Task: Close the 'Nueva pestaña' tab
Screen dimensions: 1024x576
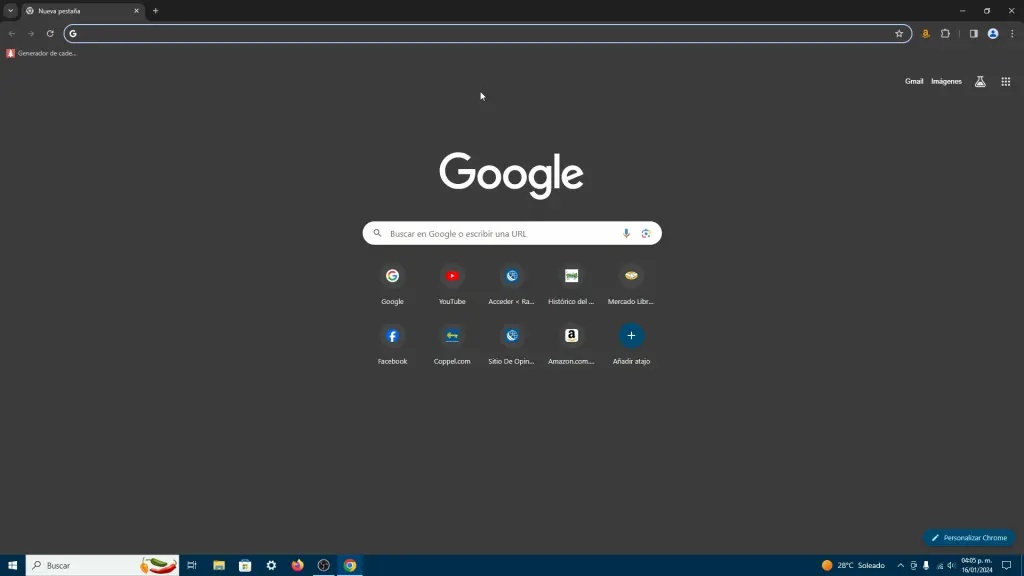Action: pyautogui.click(x=136, y=10)
